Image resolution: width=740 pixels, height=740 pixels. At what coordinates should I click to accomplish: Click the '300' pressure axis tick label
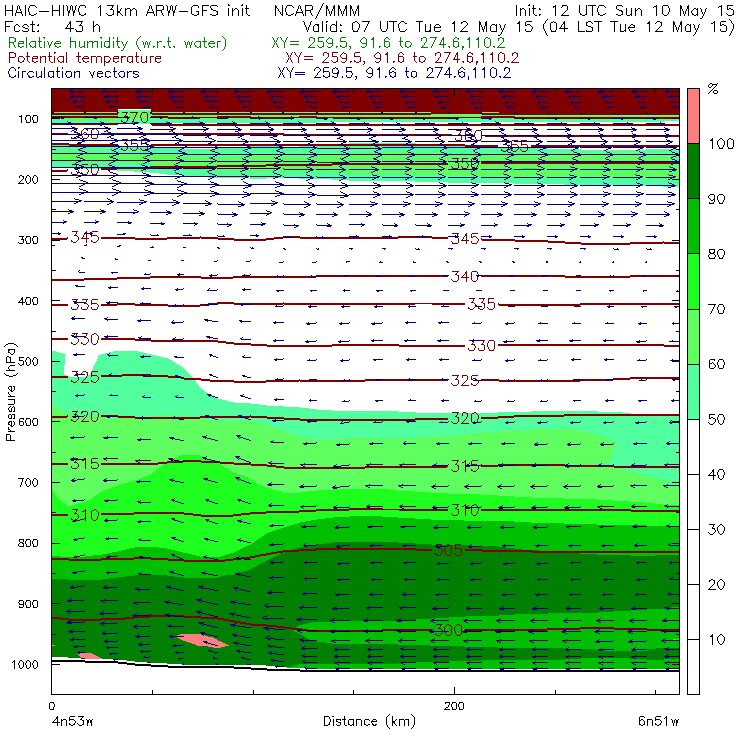tap(28, 240)
